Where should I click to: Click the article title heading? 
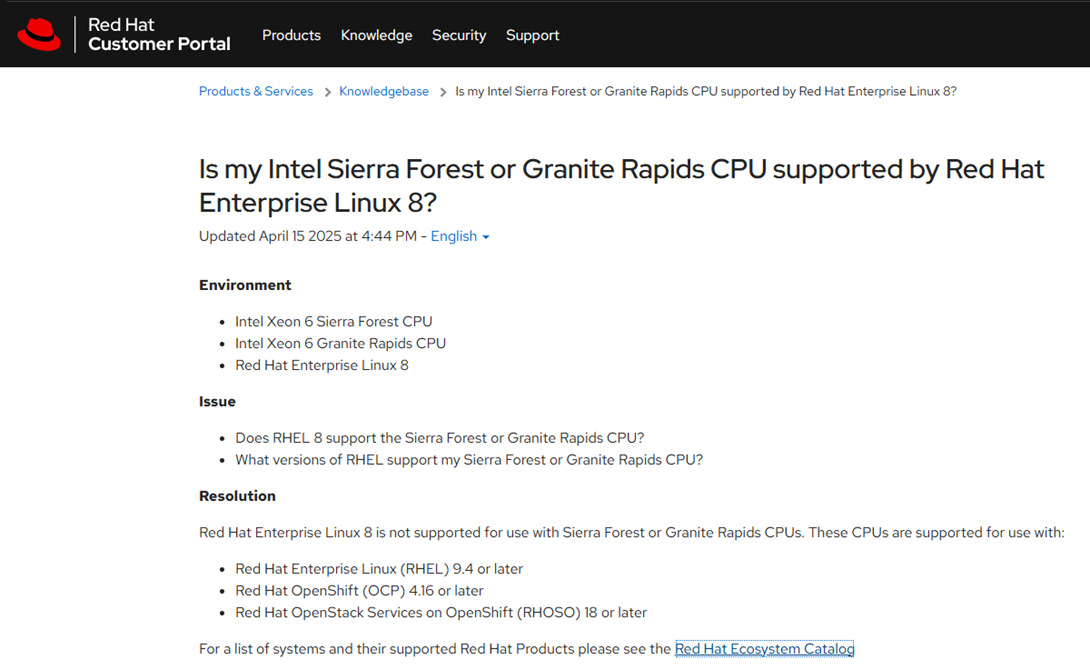[621, 185]
